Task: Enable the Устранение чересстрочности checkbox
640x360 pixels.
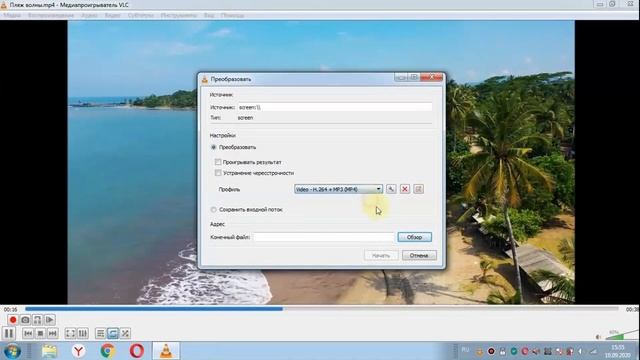Action: coord(218,173)
